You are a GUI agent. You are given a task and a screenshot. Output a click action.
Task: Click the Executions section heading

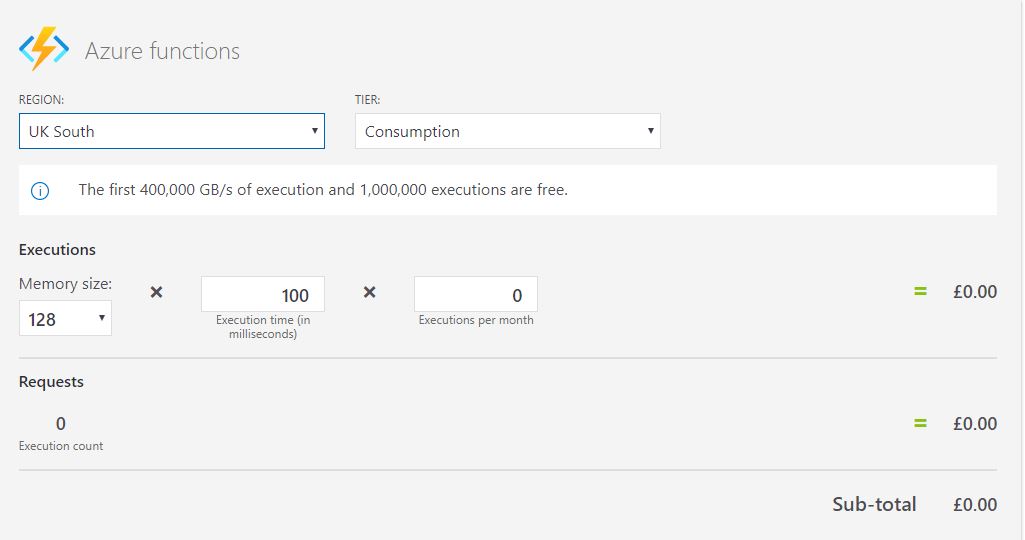(x=57, y=250)
